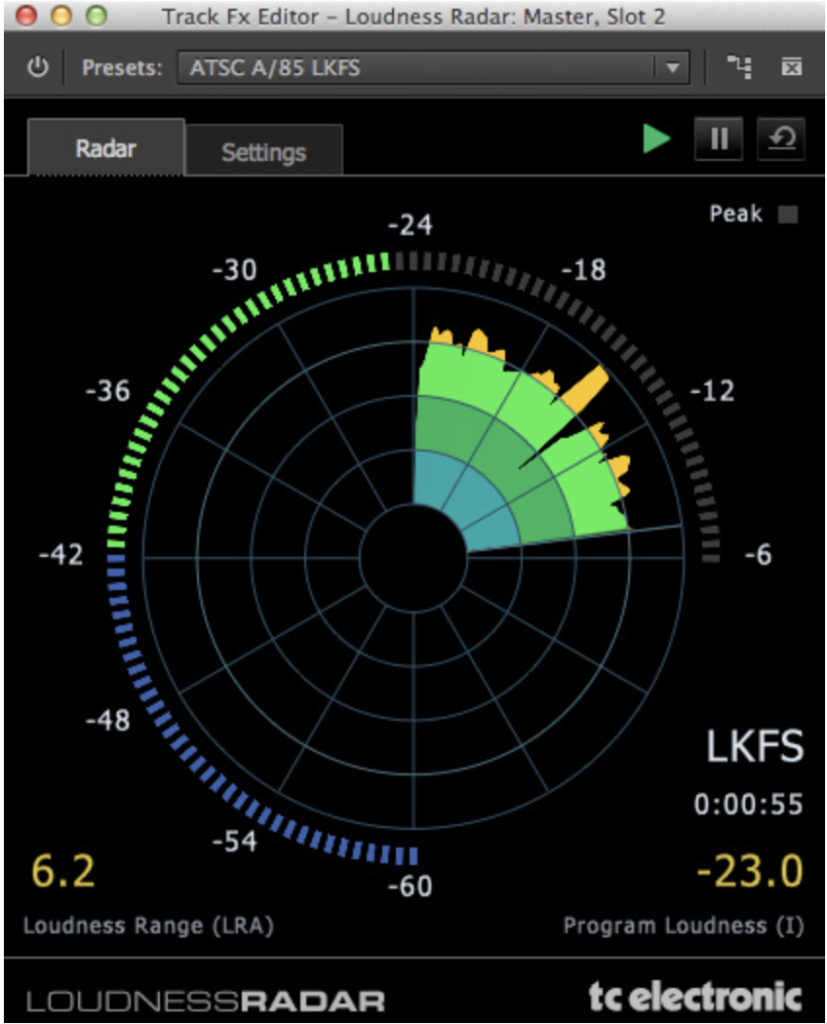Open the Settings tab
827x1024 pixels.
click(x=264, y=152)
